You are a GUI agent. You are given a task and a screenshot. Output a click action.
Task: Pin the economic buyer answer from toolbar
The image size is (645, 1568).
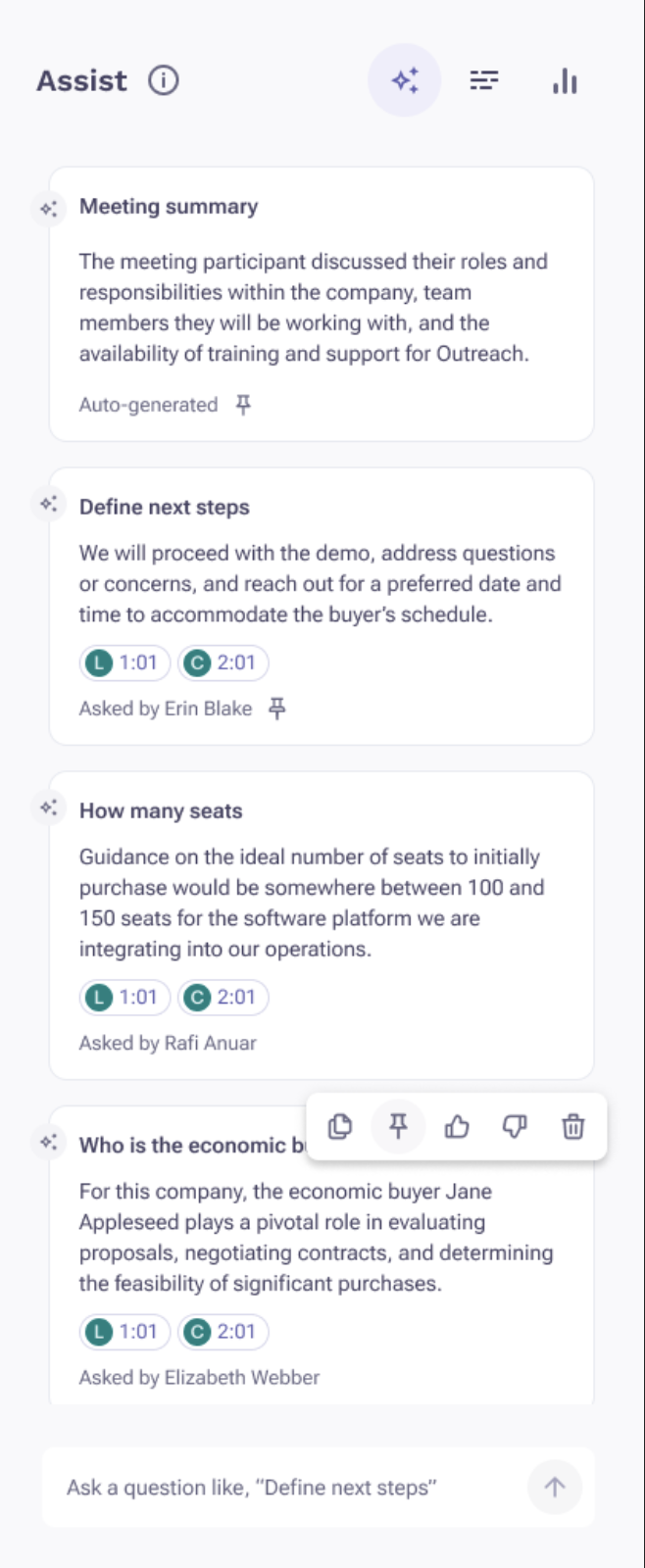point(398,1127)
